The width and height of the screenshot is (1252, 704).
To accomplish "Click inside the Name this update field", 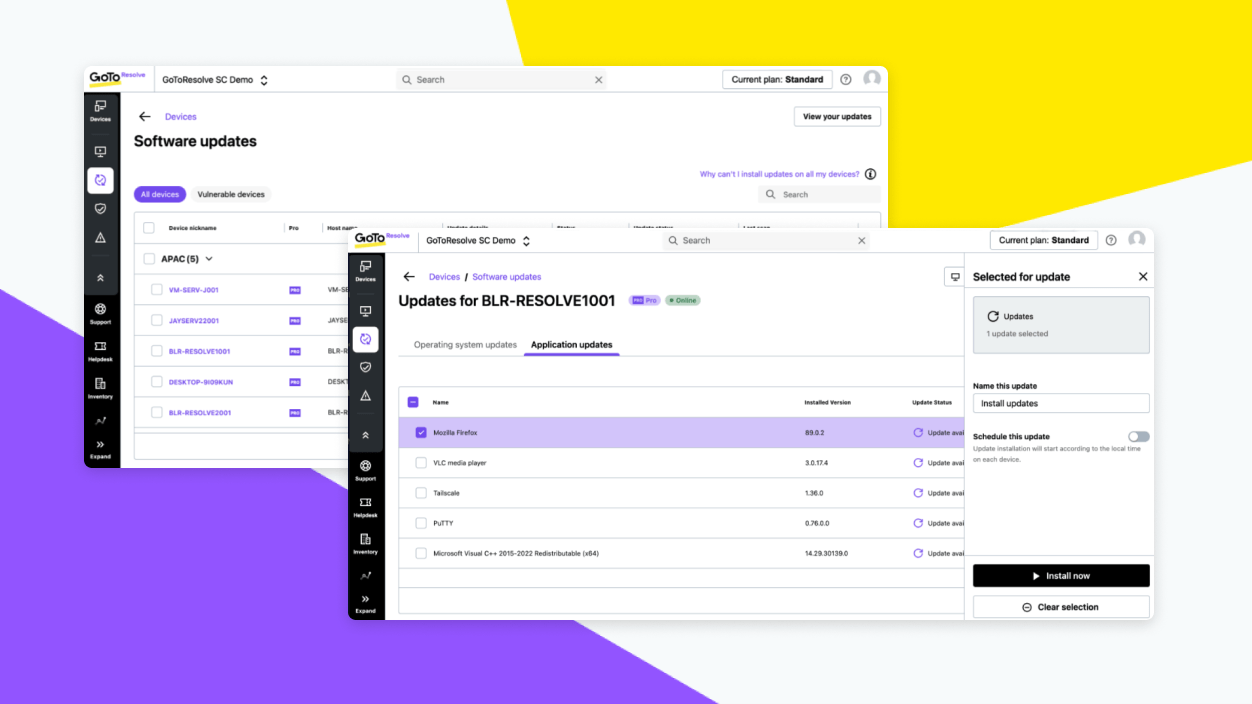I will 1061,403.
